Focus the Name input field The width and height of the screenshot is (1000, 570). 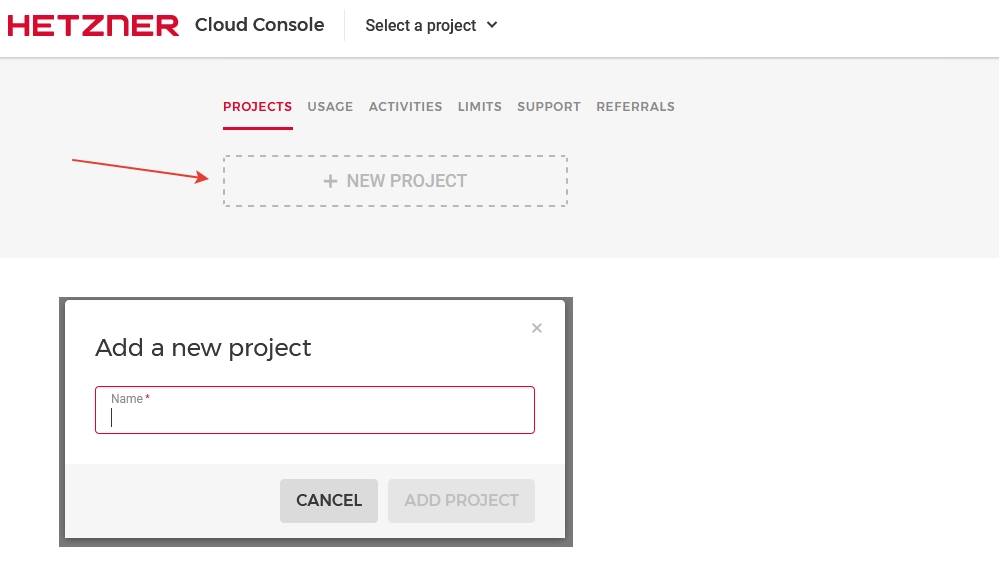click(x=315, y=417)
